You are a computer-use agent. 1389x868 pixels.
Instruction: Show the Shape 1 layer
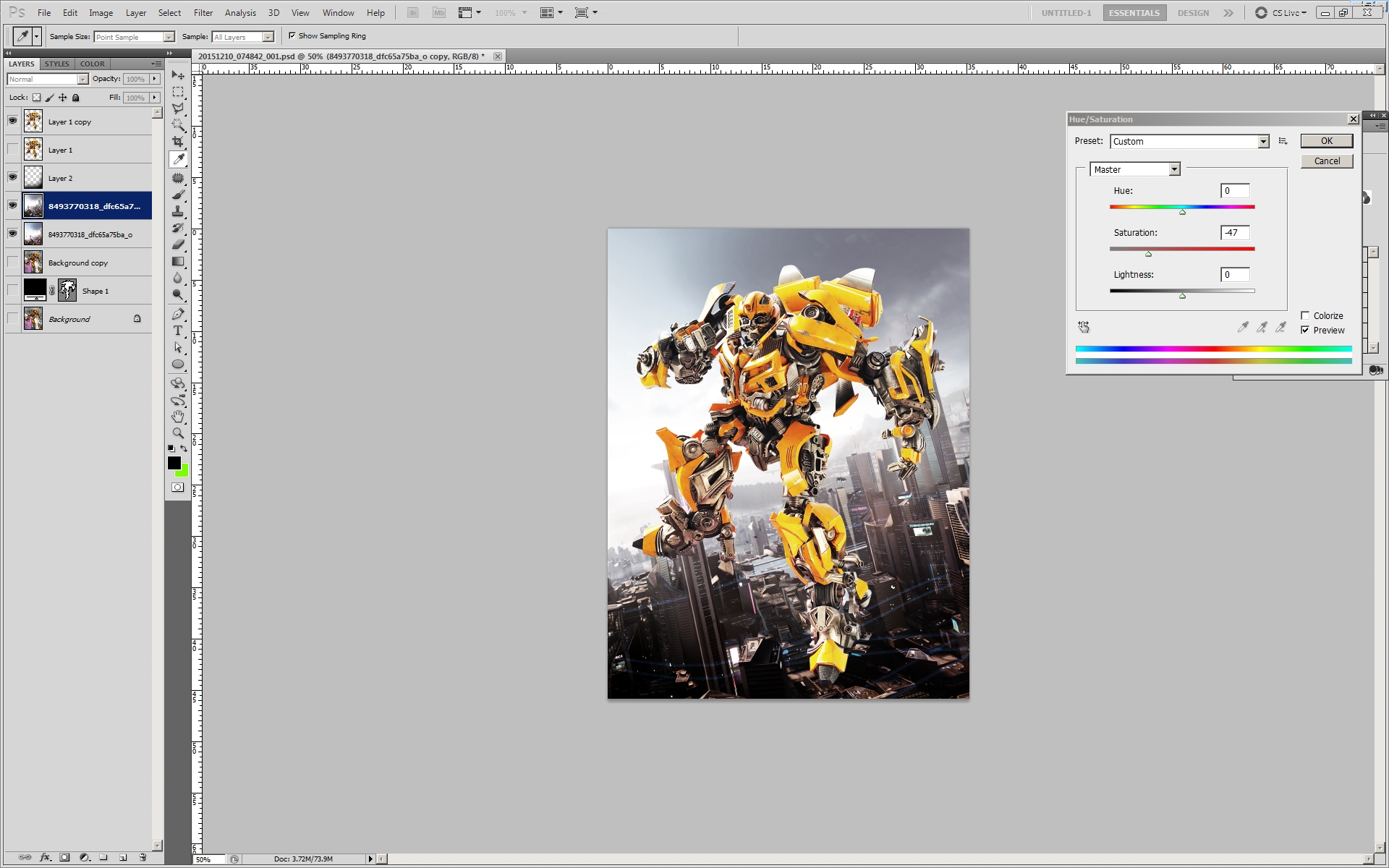click(x=12, y=290)
